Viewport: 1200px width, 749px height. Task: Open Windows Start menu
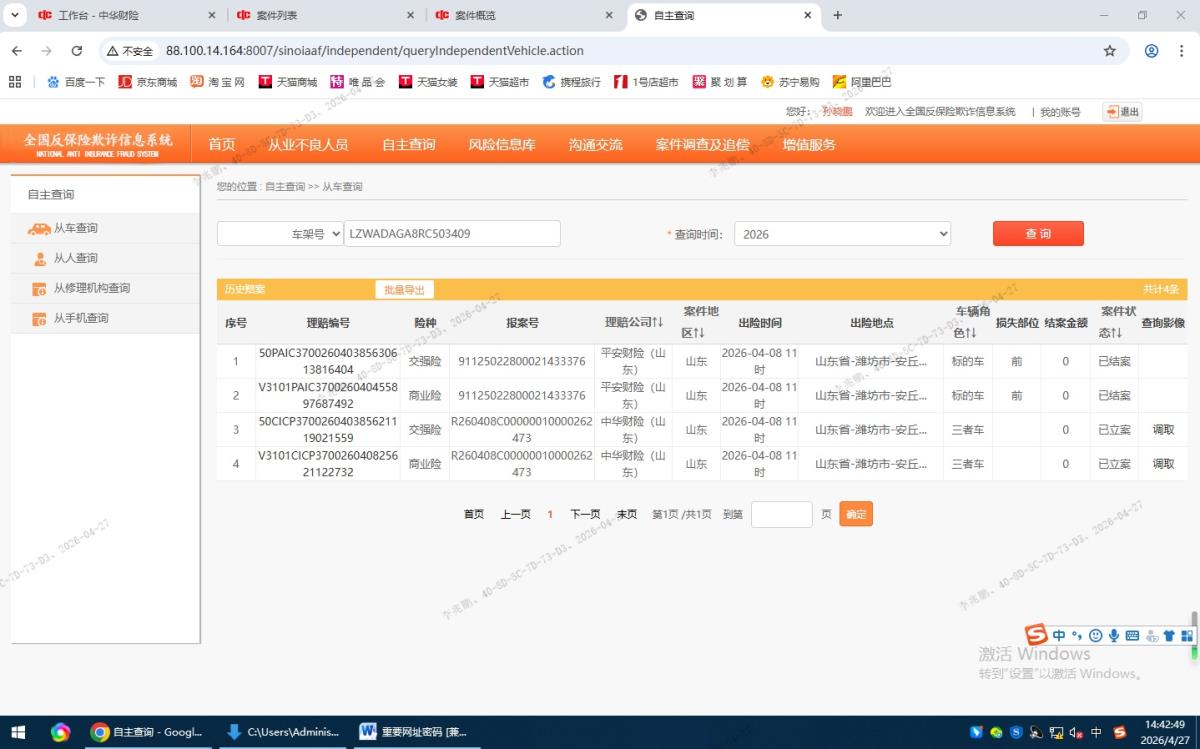coord(18,732)
